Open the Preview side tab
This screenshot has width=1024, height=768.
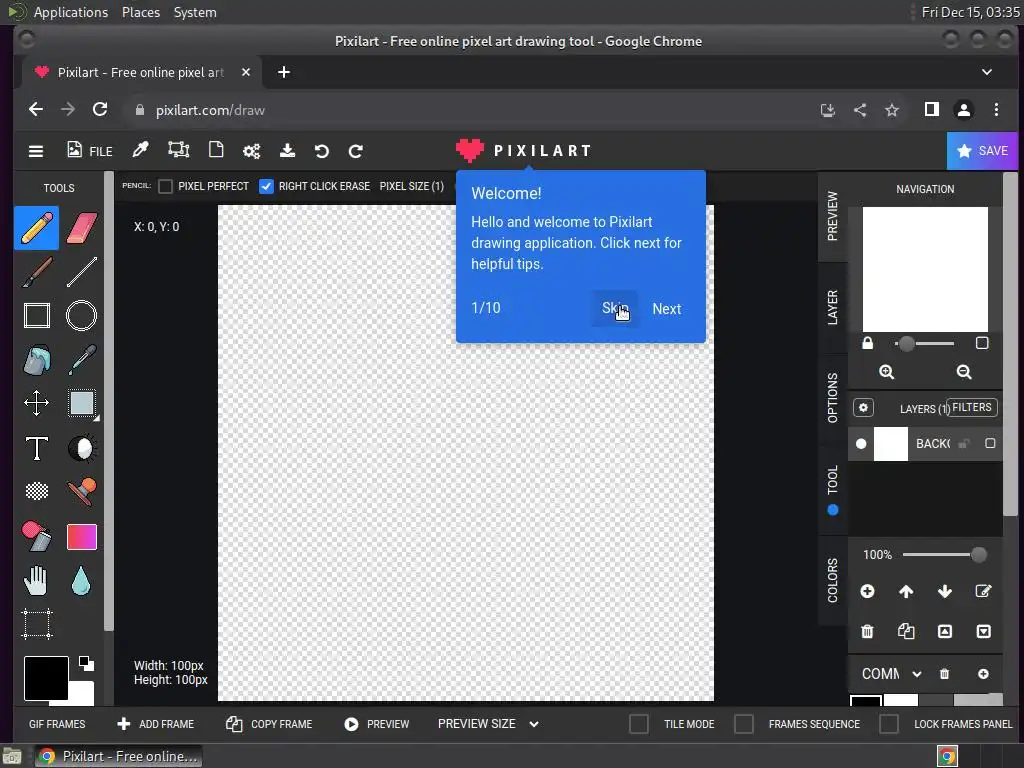point(833,216)
